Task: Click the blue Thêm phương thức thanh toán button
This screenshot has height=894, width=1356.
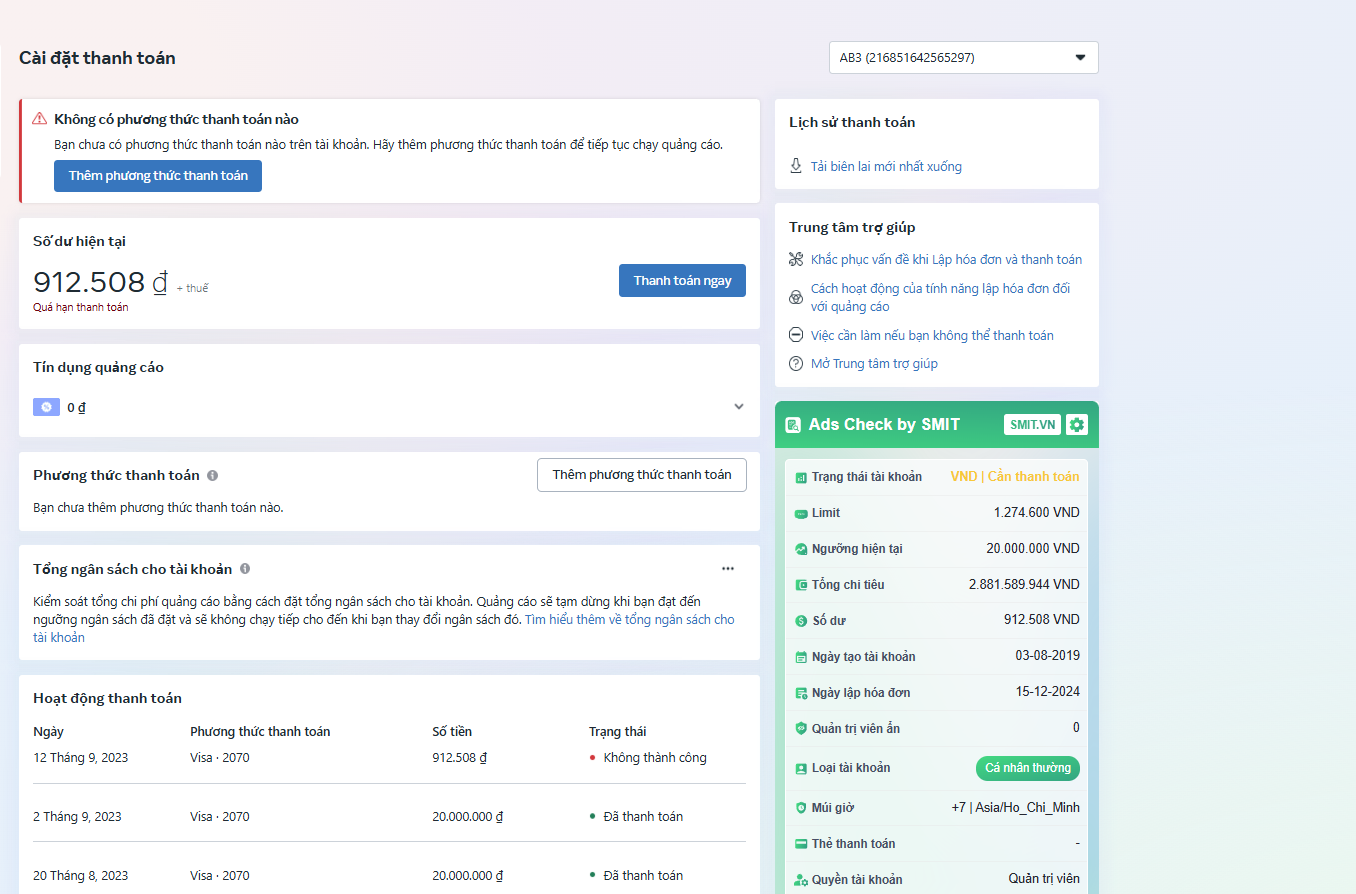Action: coord(158,176)
